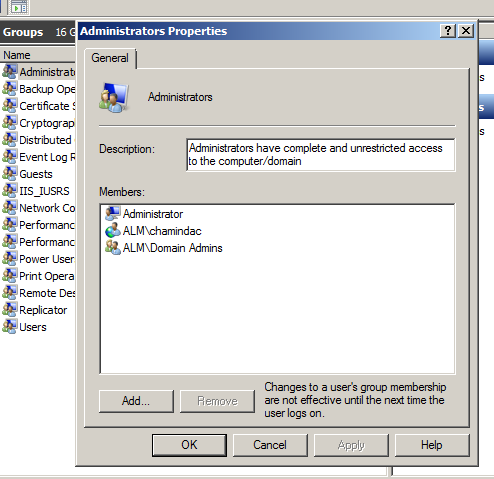
Task: Select the Cryptographic Operators row
Action: coord(38,123)
